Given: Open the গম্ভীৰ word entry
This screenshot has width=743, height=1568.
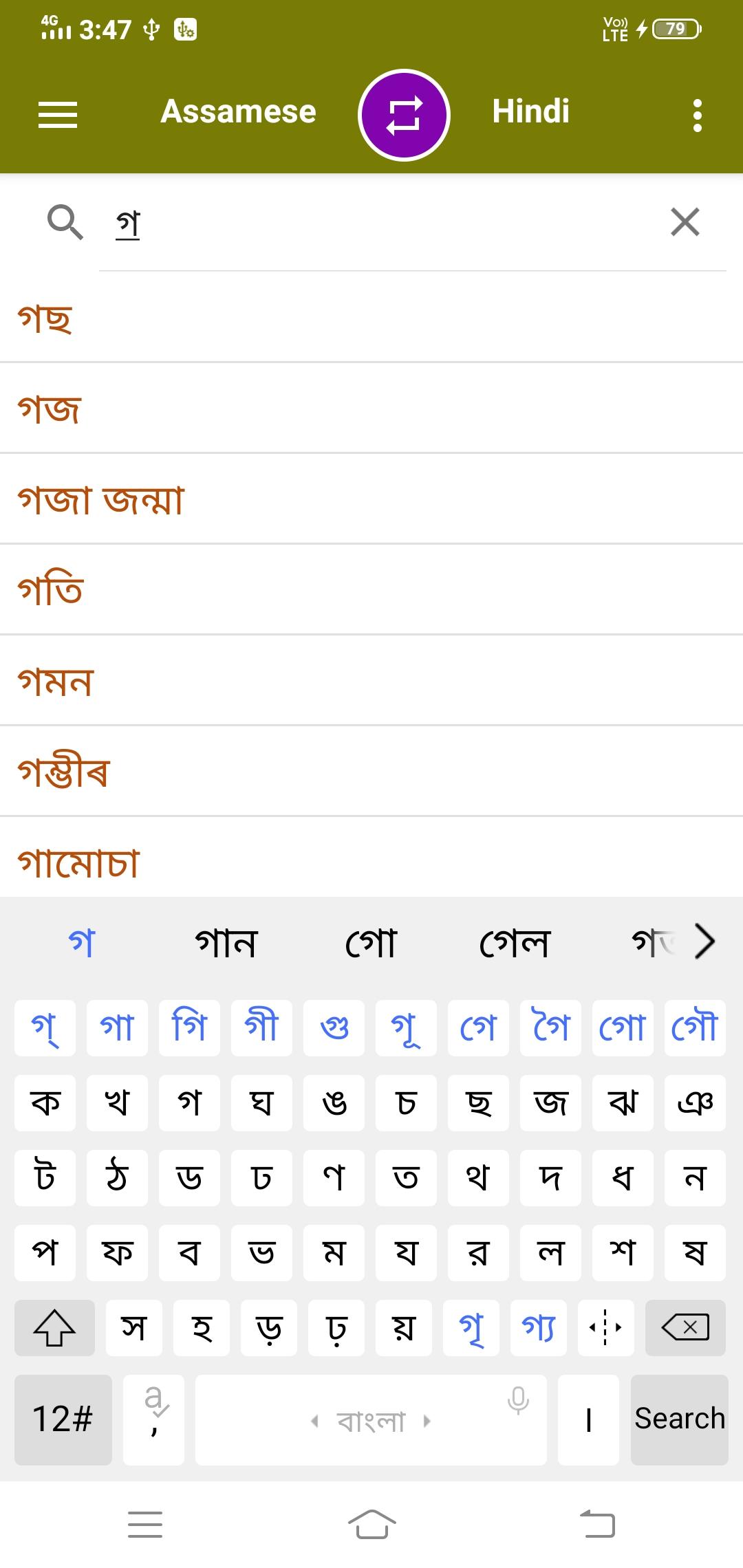Looking at the screenshot, I should point(63,772).
